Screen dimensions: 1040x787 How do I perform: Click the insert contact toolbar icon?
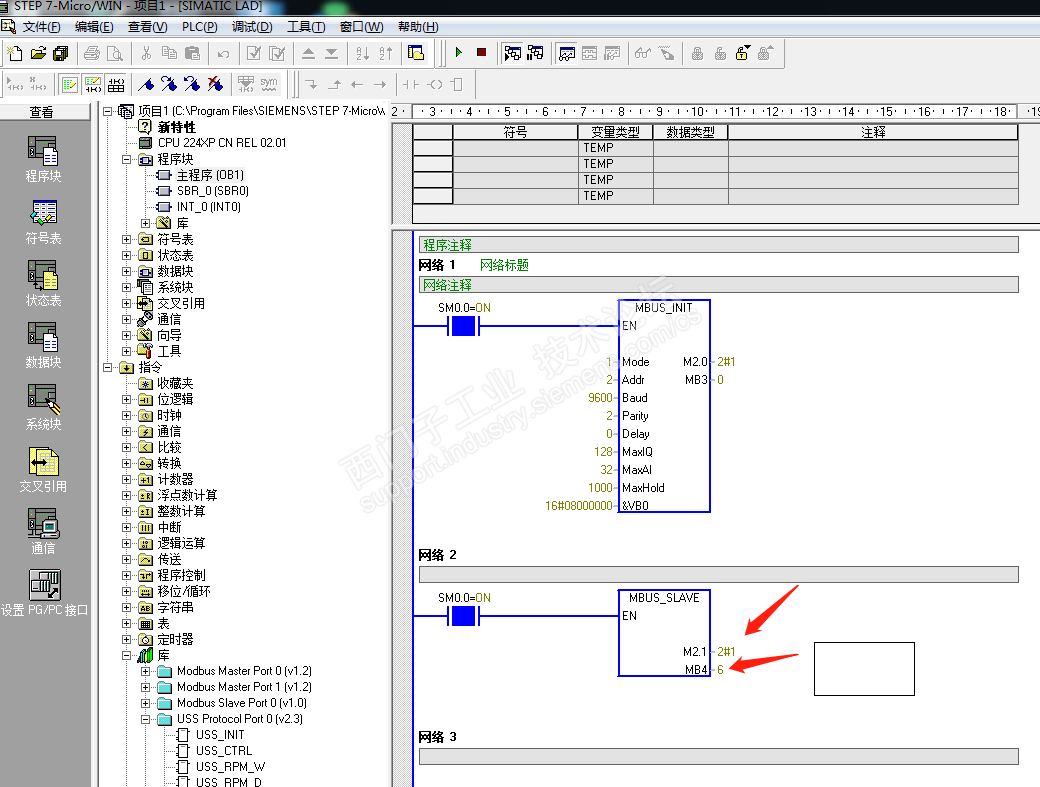coord(411,84)
